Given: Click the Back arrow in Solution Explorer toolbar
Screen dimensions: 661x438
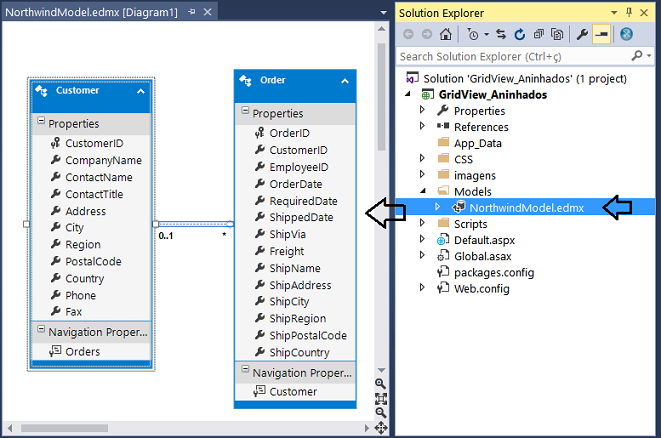Looking at the screenshot, I should [408, 34].
